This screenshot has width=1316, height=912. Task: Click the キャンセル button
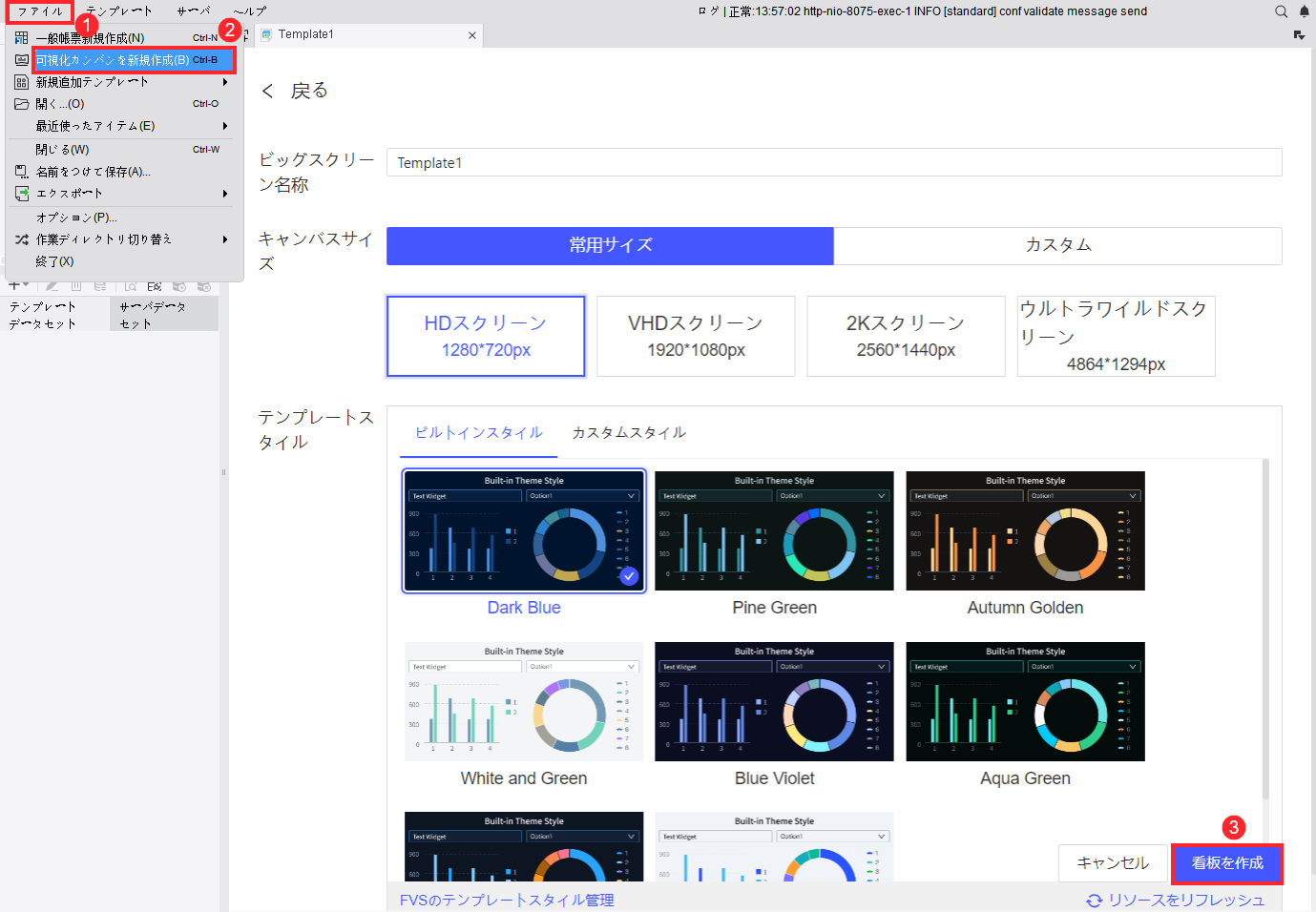coord(1113,863)
